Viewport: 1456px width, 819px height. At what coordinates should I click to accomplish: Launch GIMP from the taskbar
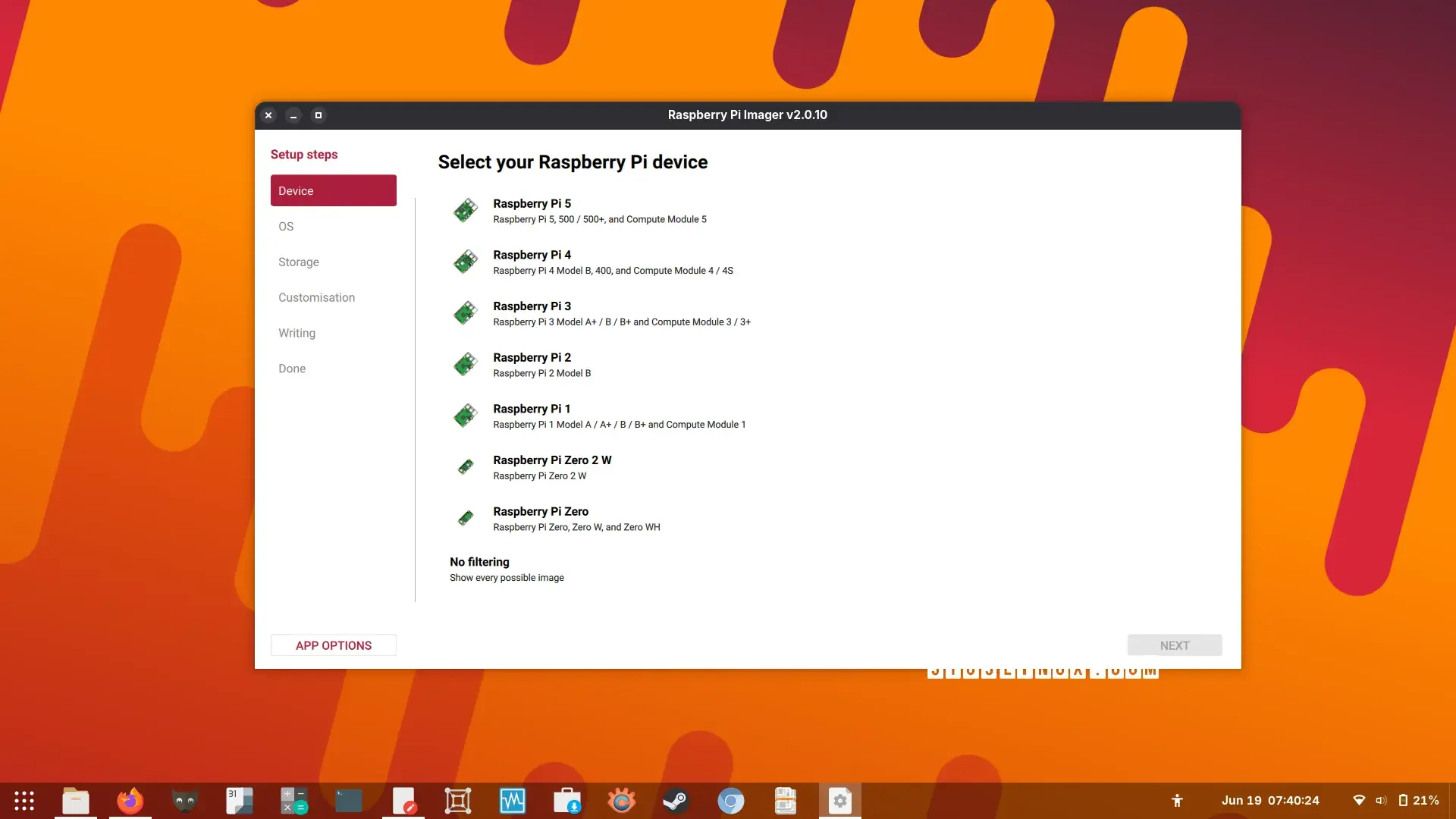[x=185, y=801]
